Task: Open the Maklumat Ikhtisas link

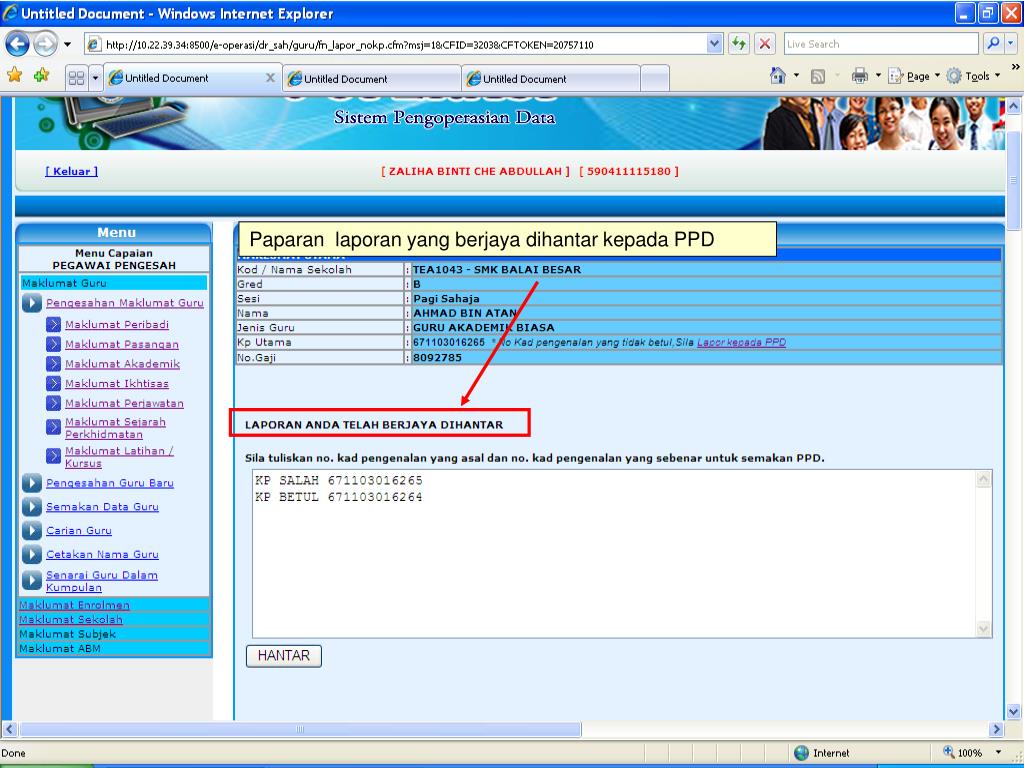Action: pyautogui.click(x=117, y=383)
